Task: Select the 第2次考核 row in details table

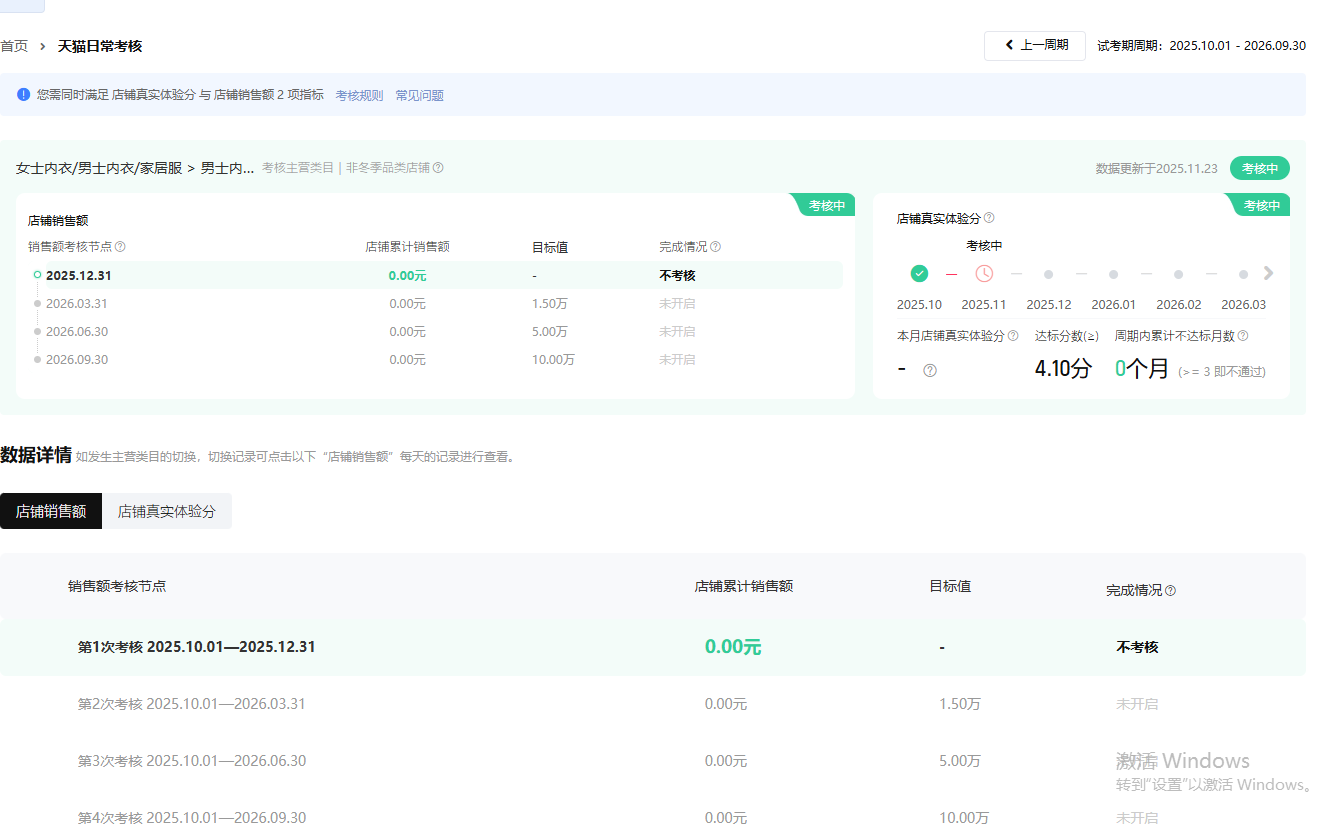Action: pyautogui.click(x=192, y=704)
